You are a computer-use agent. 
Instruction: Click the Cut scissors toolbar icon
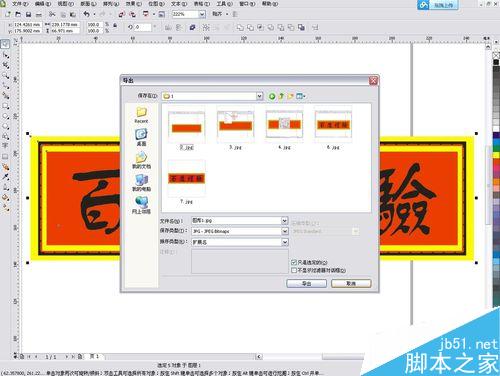[52, 14]
